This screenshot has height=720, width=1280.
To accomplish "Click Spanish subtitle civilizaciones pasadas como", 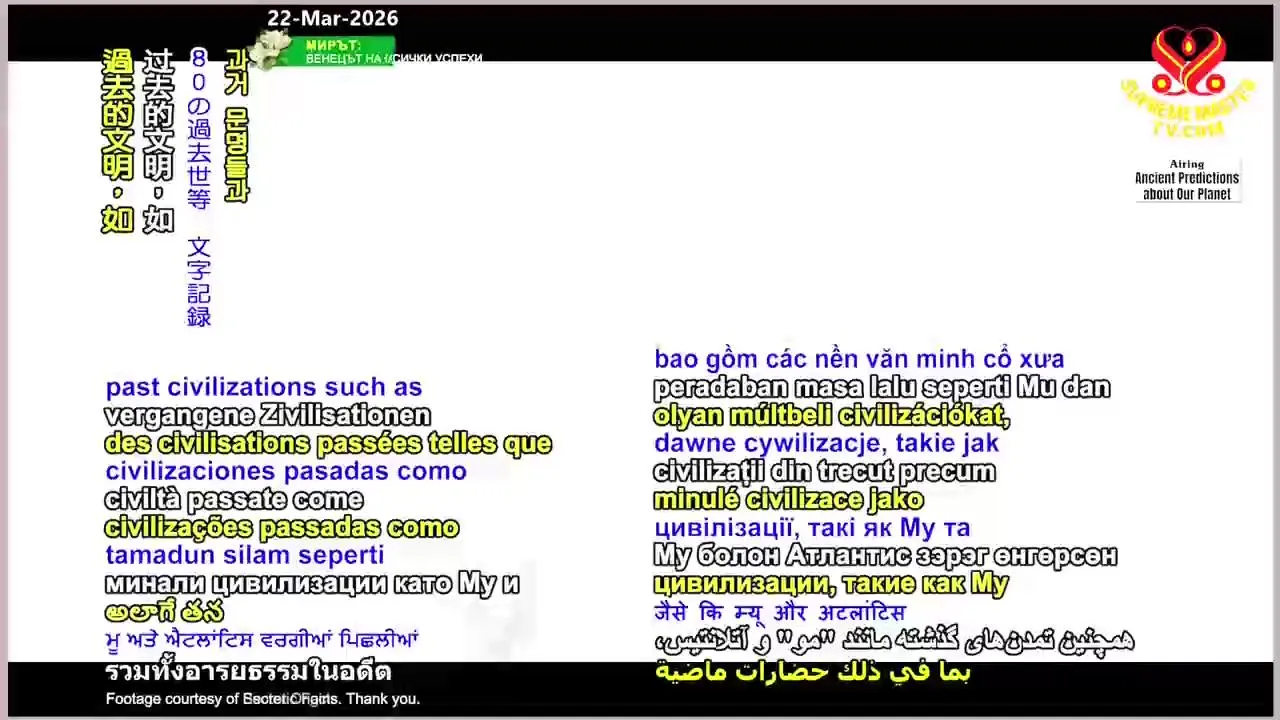I will coord(286,471).
